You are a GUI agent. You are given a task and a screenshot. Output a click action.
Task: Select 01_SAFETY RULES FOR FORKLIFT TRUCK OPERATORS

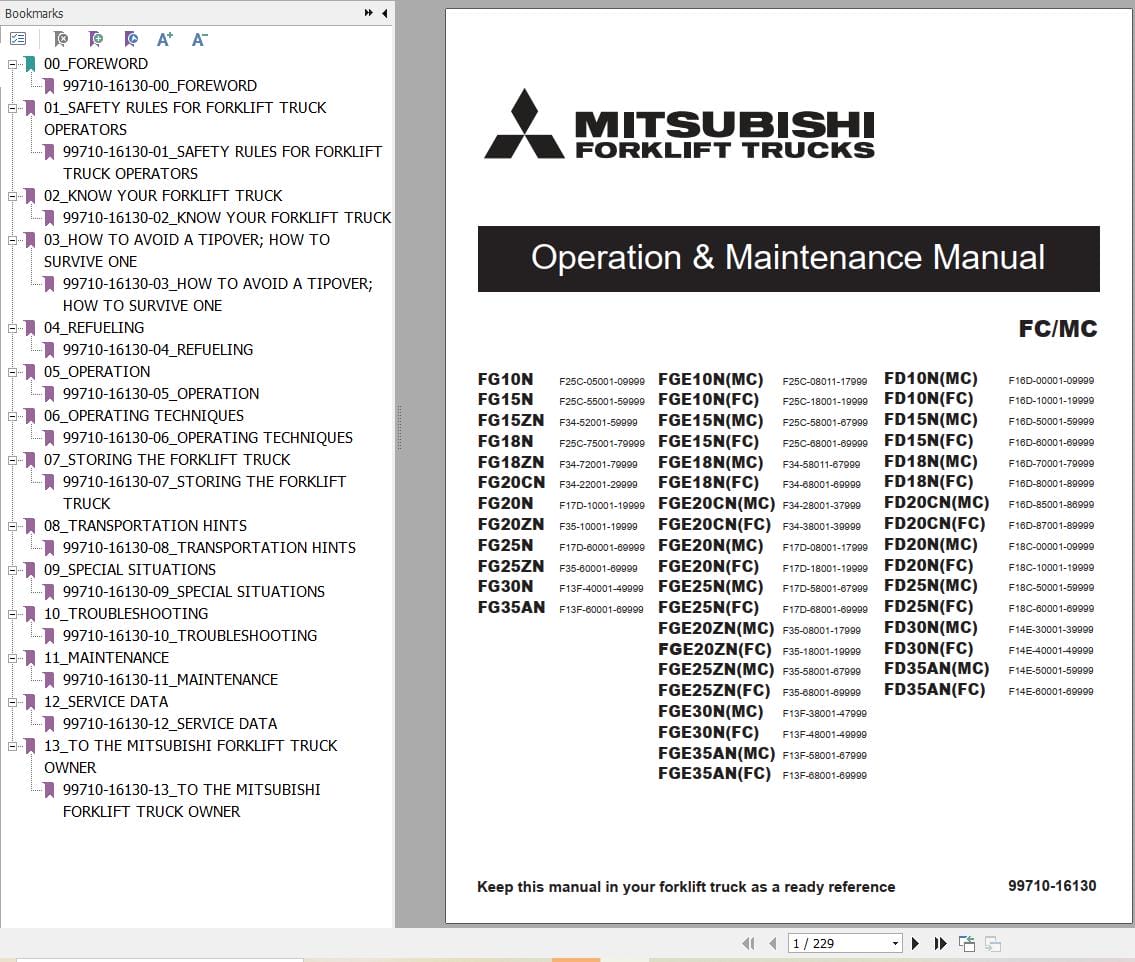tap(185, 119)
